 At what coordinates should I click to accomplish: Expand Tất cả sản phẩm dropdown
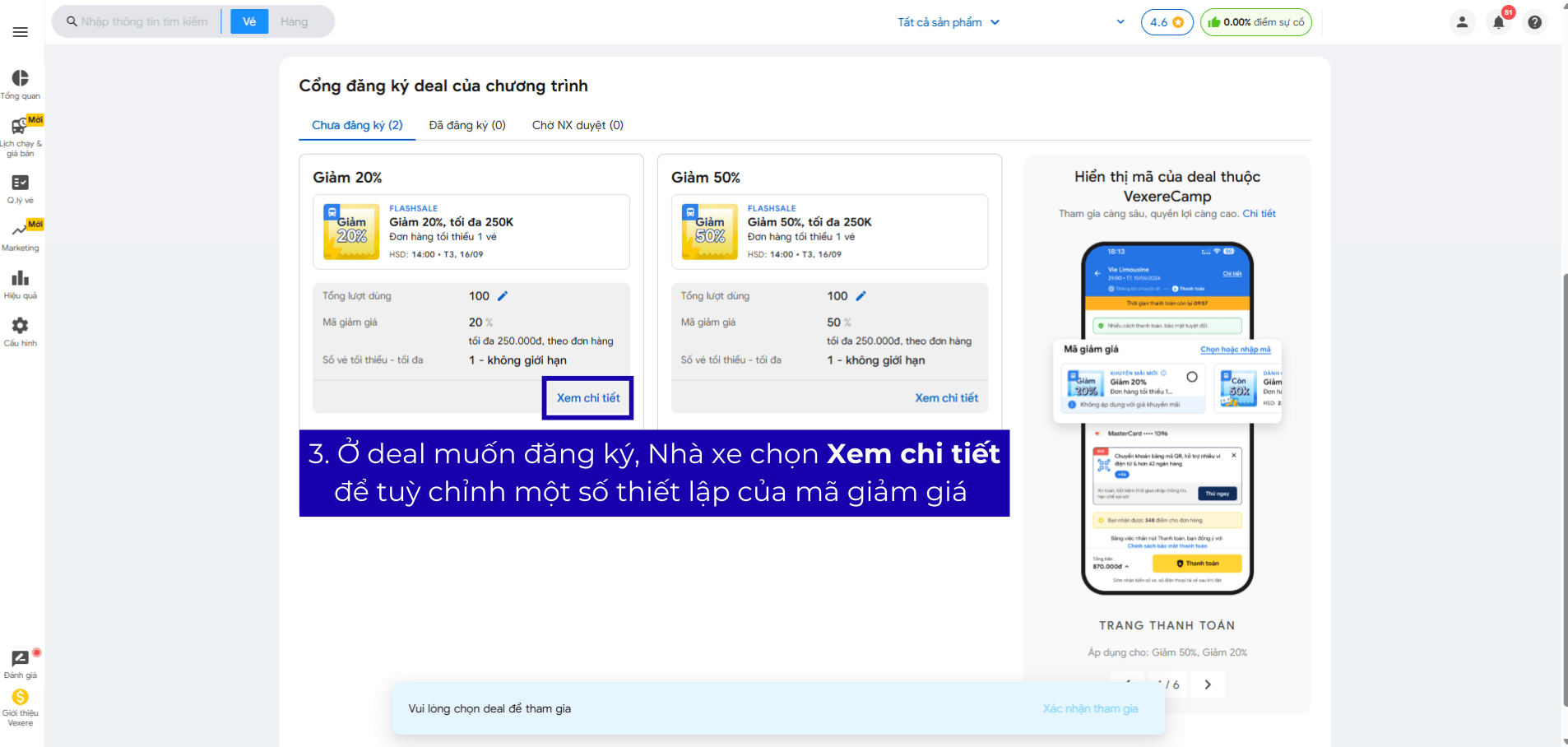948,22
